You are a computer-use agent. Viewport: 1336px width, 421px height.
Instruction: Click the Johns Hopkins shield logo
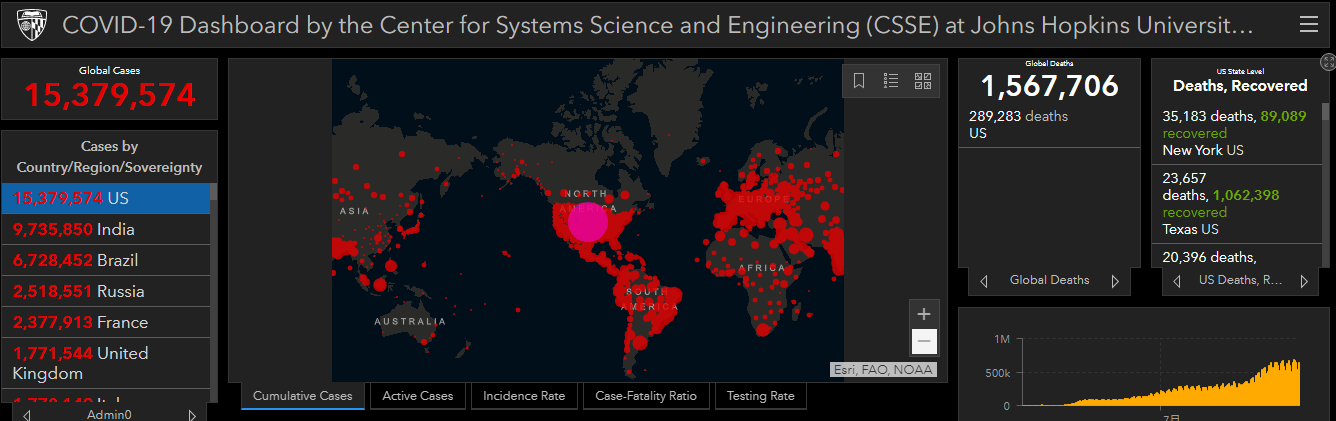33,25
